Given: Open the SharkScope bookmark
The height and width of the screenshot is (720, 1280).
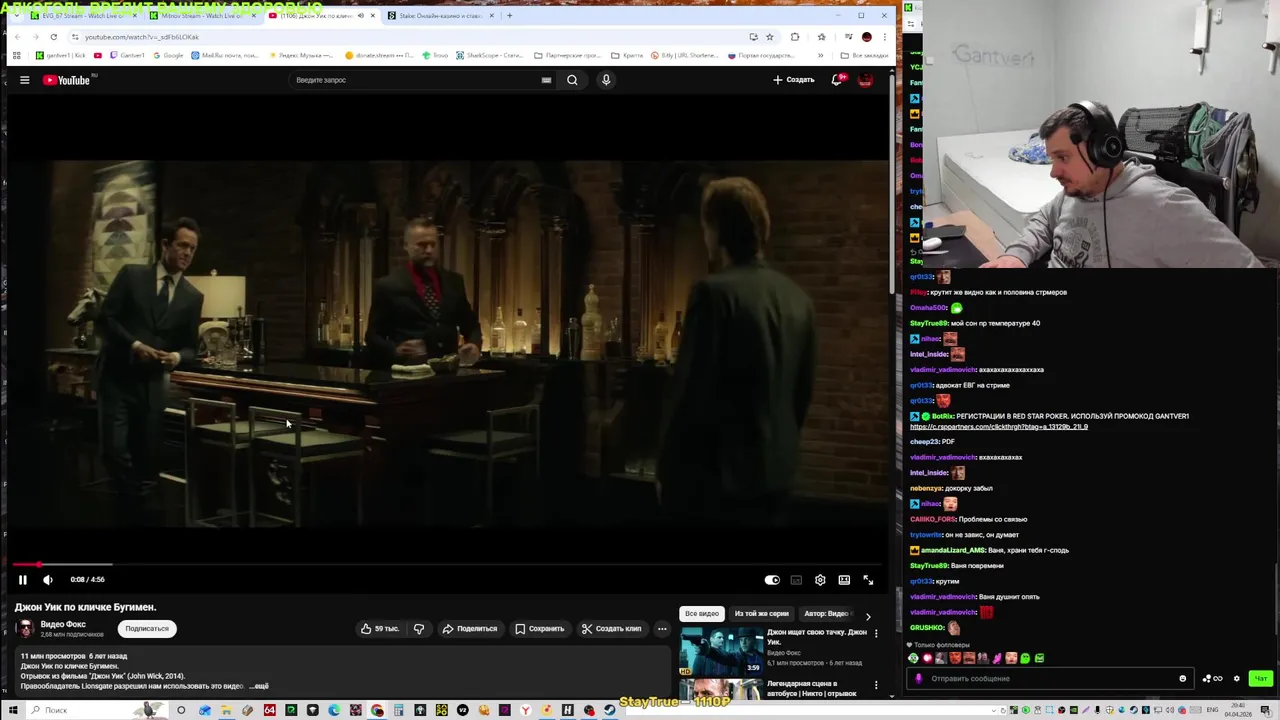Looking at the screenshot, I should coord(491,56).
